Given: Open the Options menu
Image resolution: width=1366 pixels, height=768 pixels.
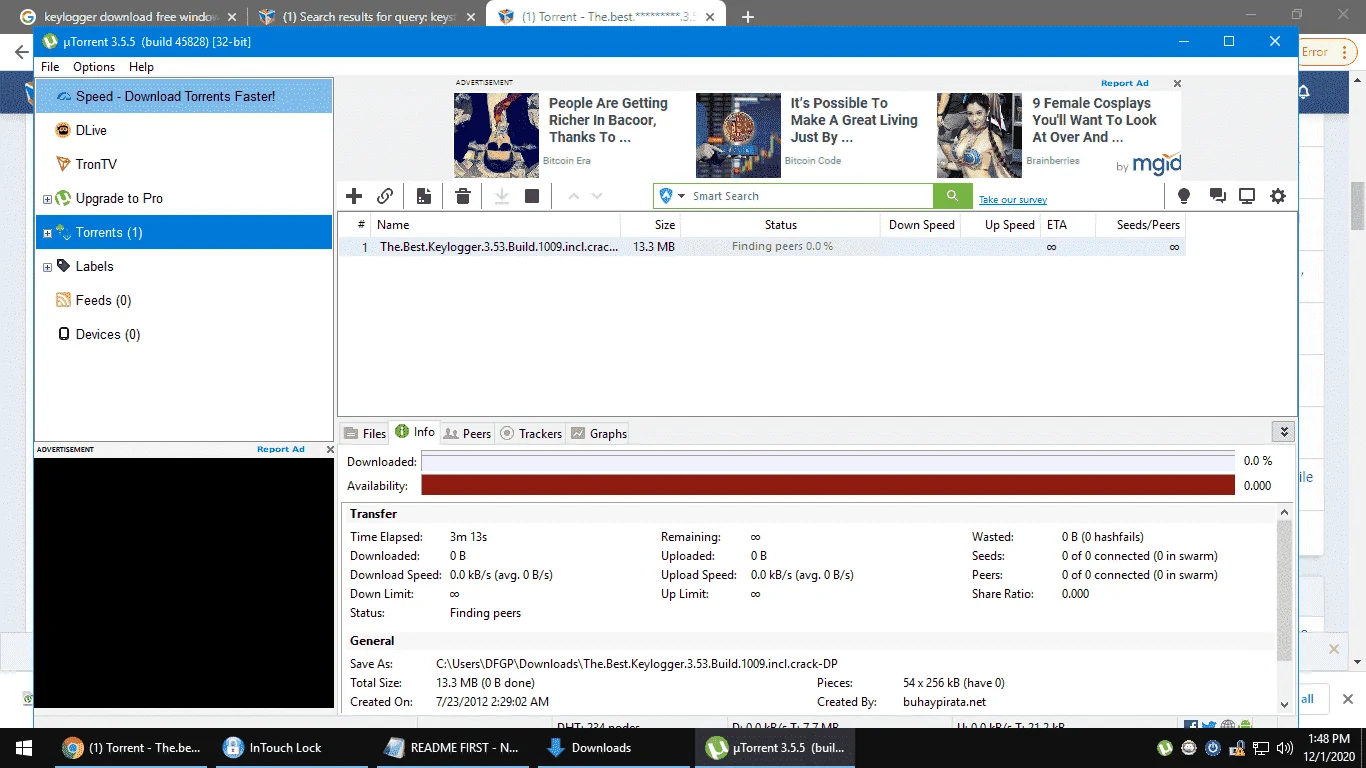Looking at the screenshot, I should 94,67.
